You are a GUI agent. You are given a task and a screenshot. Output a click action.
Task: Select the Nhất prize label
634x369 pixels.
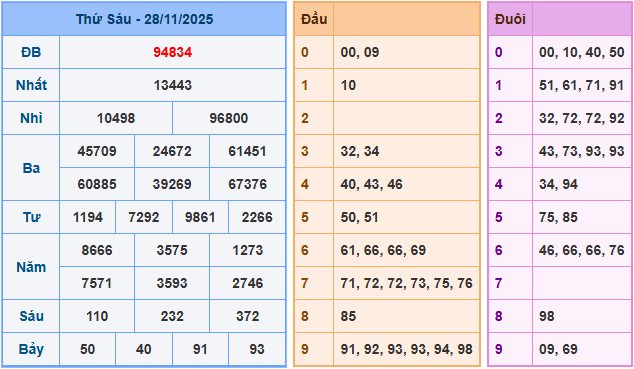31,85
